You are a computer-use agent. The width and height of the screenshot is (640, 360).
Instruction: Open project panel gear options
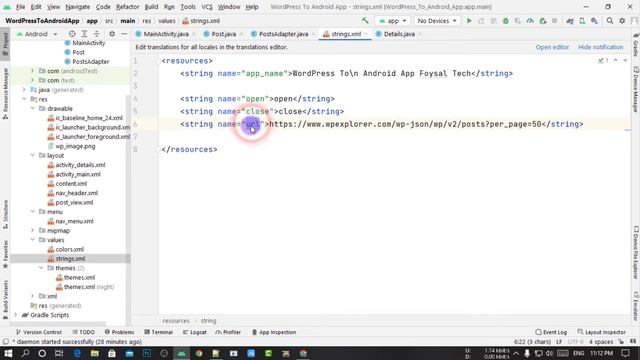click(112, 34)
